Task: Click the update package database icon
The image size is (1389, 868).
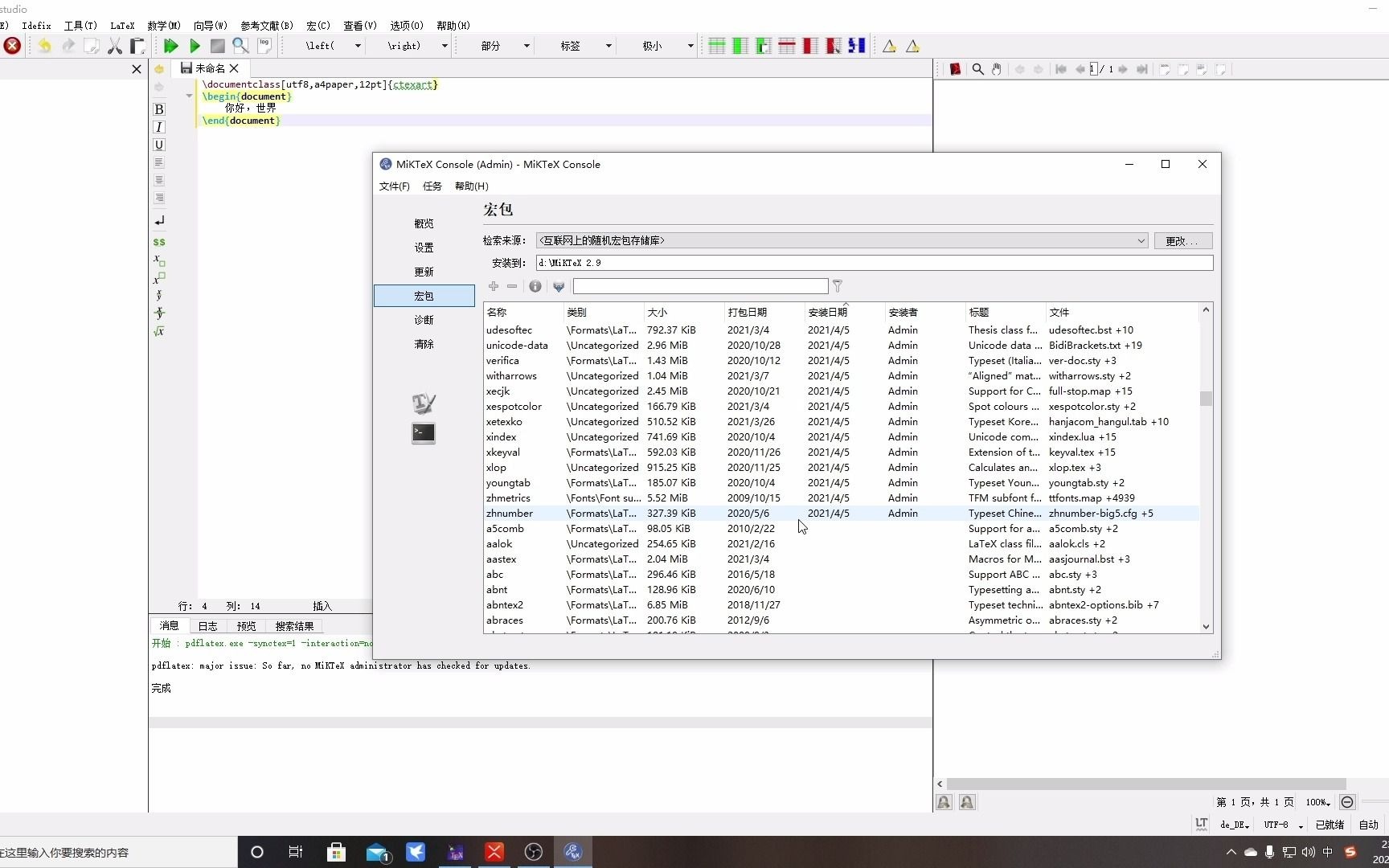Action: (x=559, y=286)
